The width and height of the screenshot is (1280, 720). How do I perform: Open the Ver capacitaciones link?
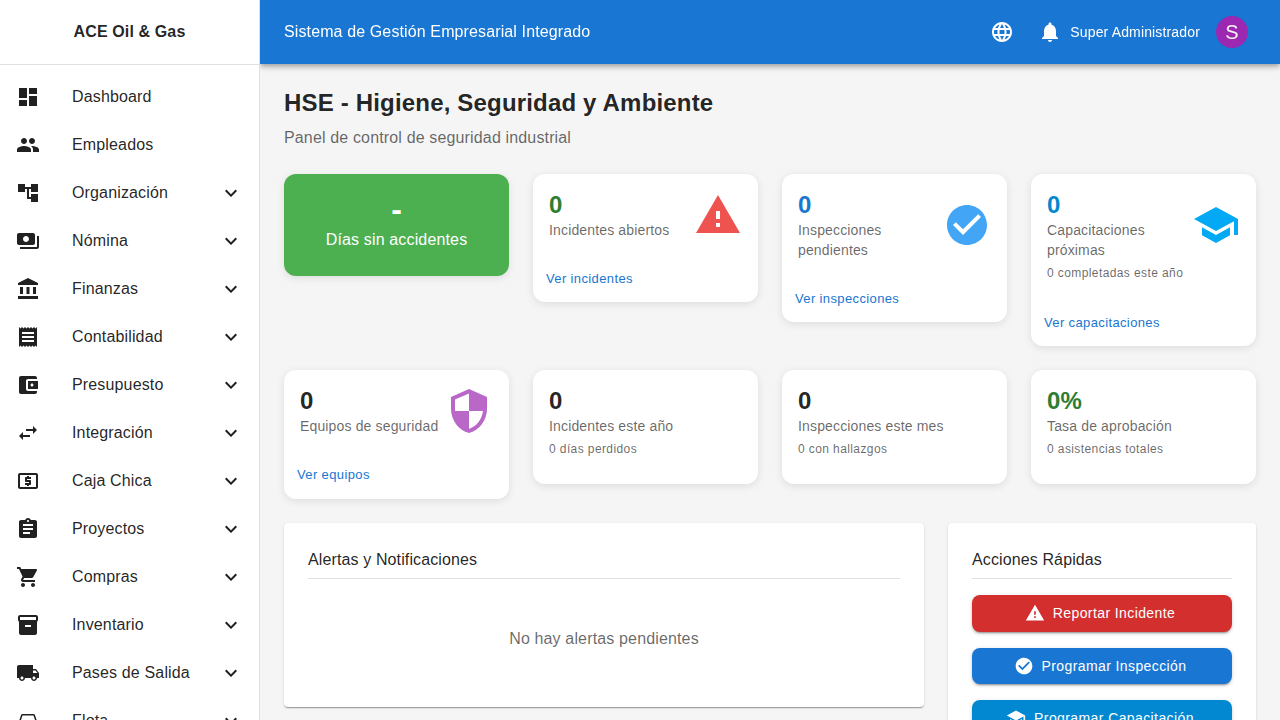(x=1101, y=322)
